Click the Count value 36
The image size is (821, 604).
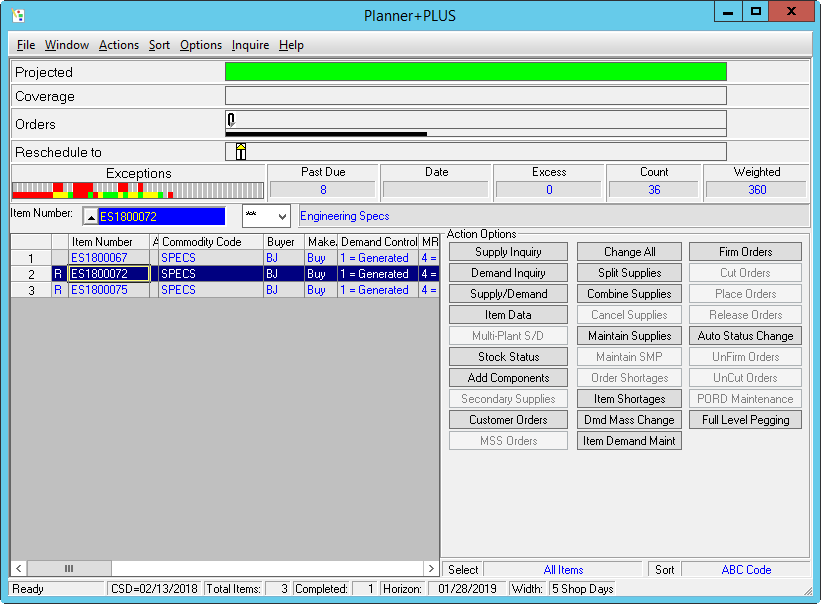[654, 189]
